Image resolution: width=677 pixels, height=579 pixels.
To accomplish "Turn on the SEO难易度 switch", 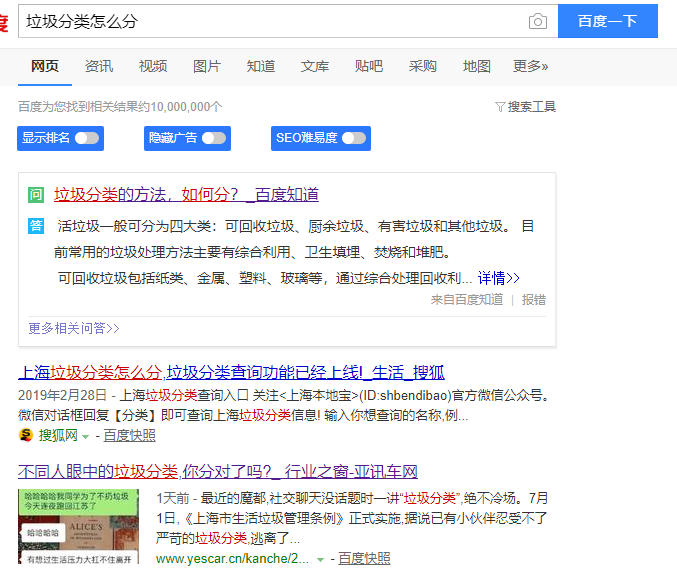I will (354, 138).
